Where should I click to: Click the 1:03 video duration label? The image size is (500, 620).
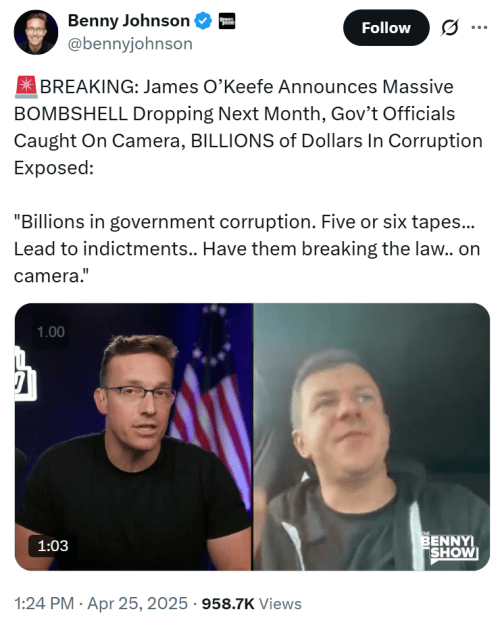(x=53, y=546)
